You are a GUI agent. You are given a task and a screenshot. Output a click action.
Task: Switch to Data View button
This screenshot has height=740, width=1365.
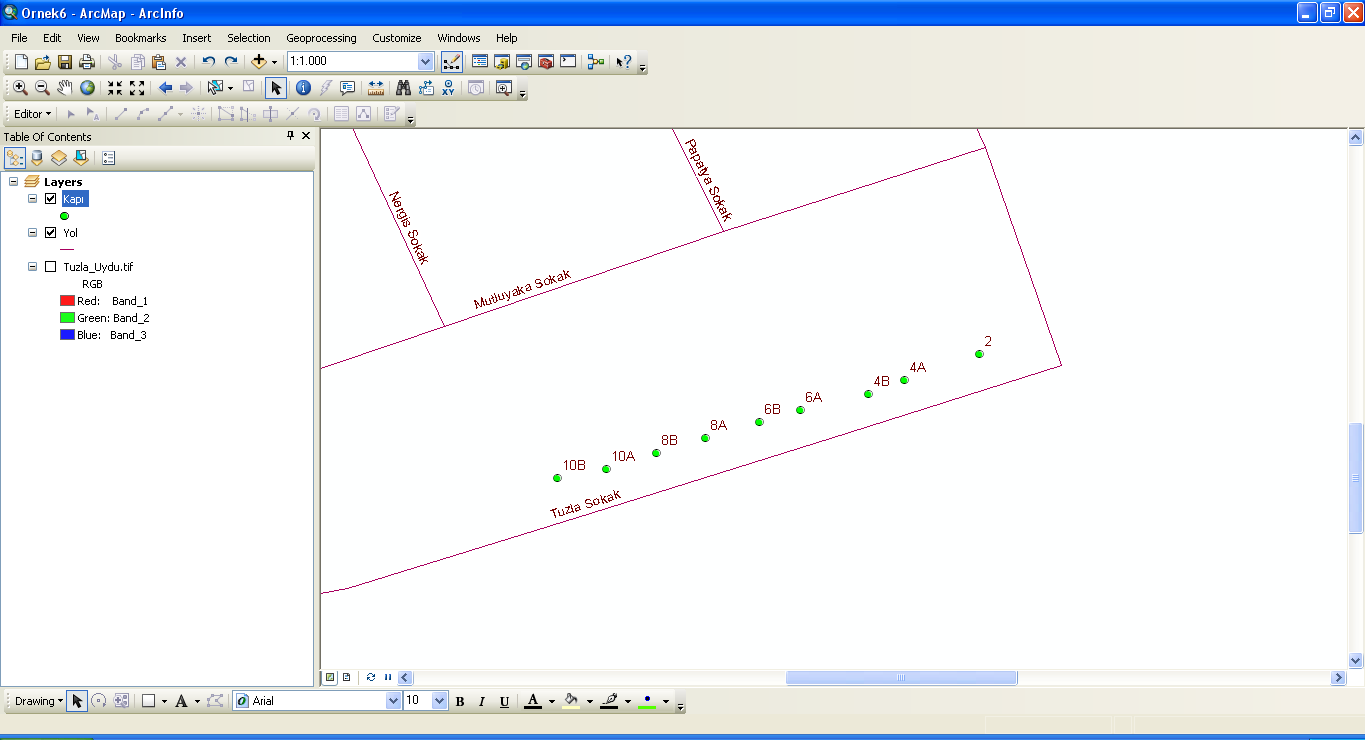click(330, 677)
